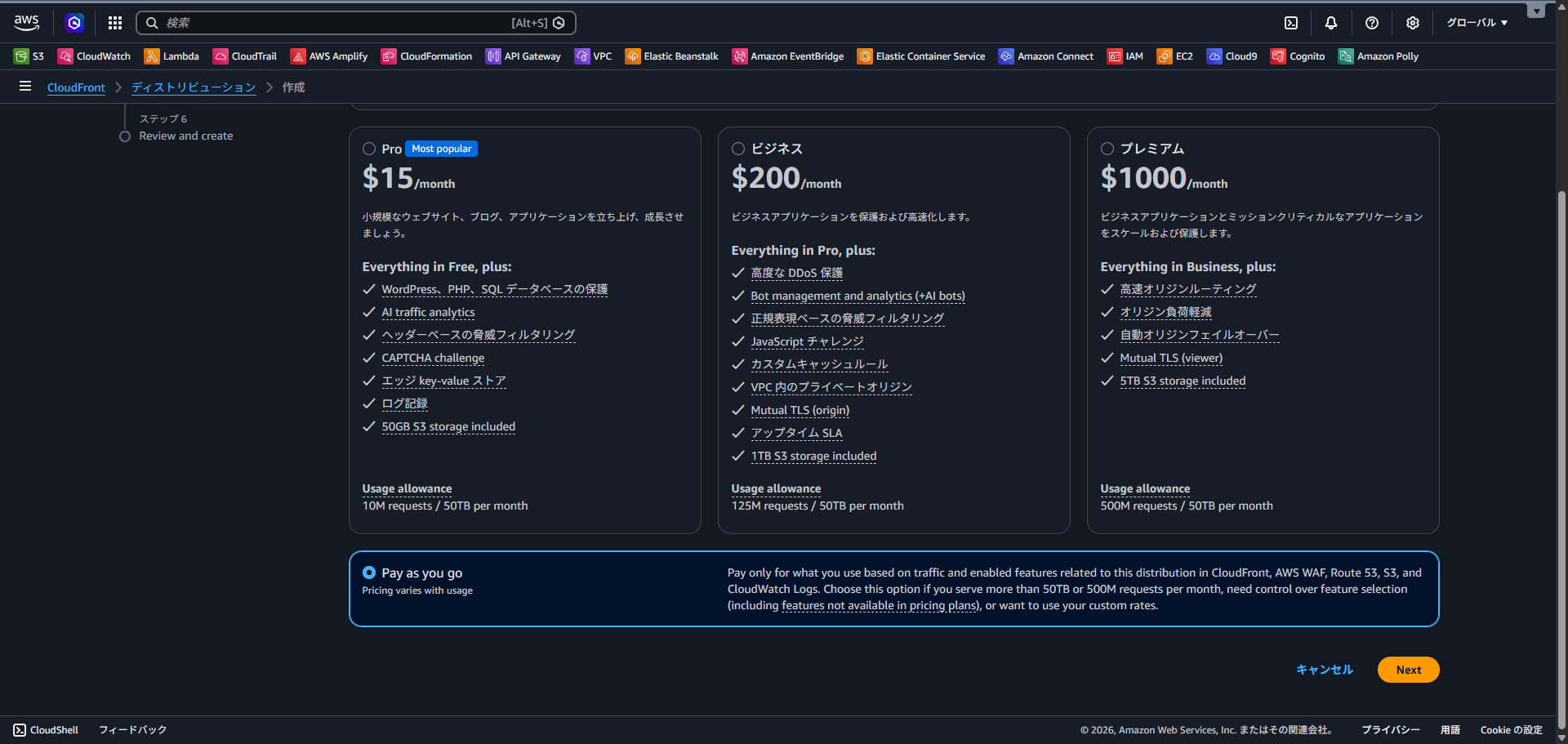Open the Lambda service shortcut
Viewport: 1568px width, 744px height.
pos(171,56)
